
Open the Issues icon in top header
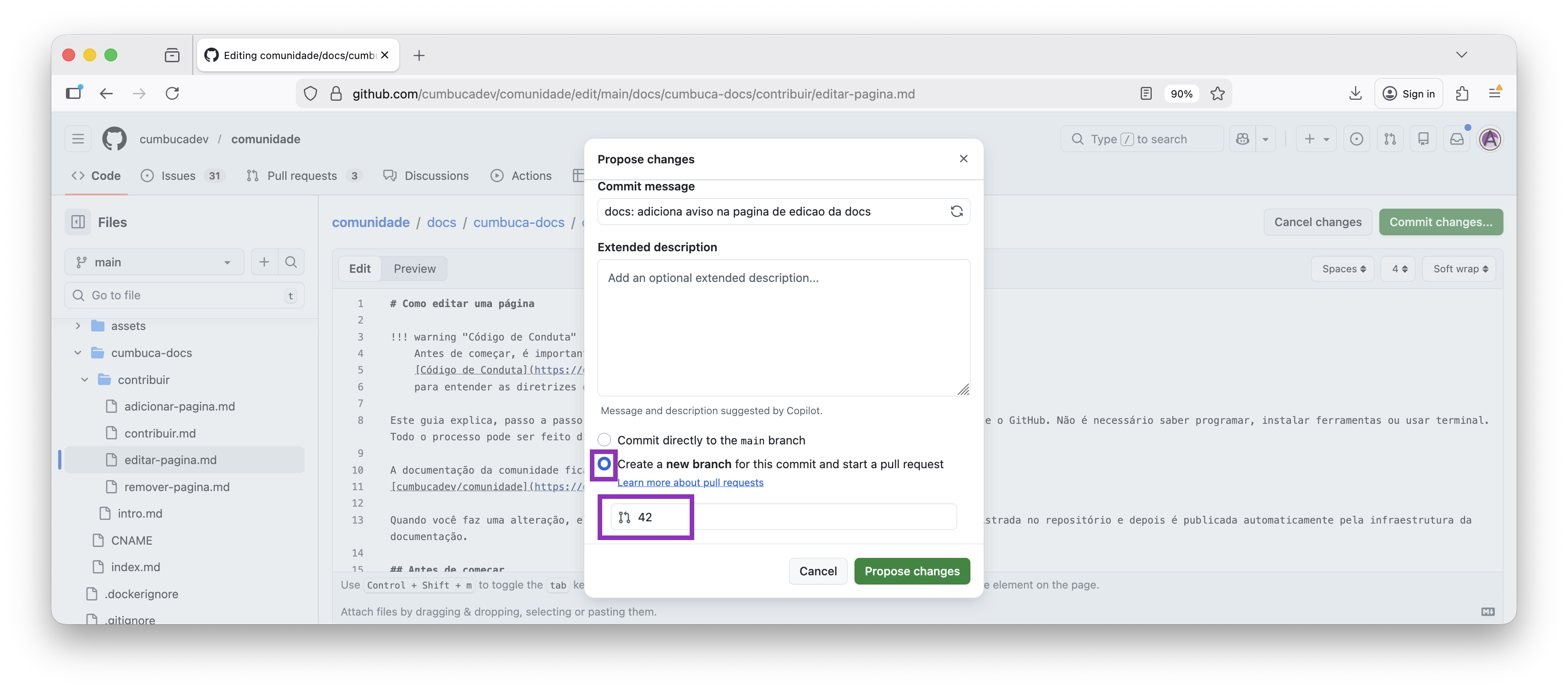[x=1356, y=139]
